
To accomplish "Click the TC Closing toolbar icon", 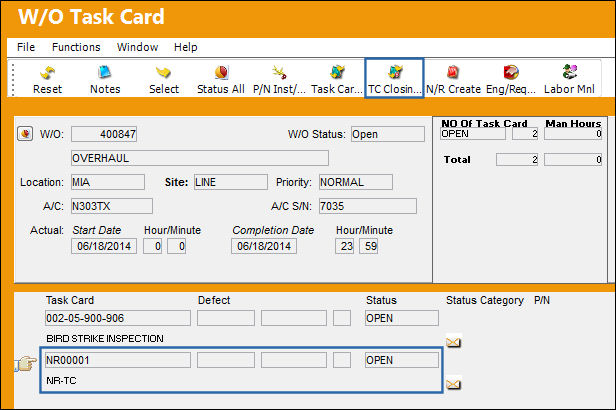I will [394, 80].
